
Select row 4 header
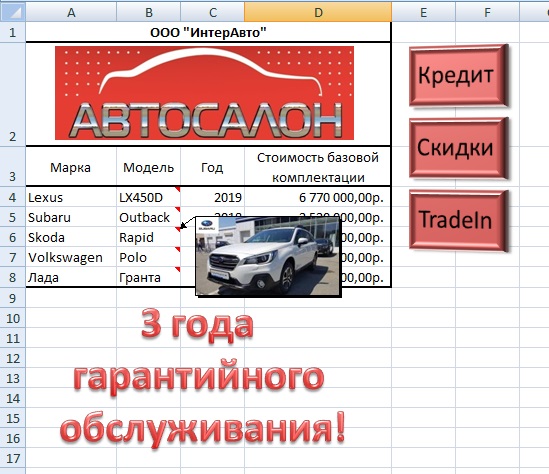point(13,197)
